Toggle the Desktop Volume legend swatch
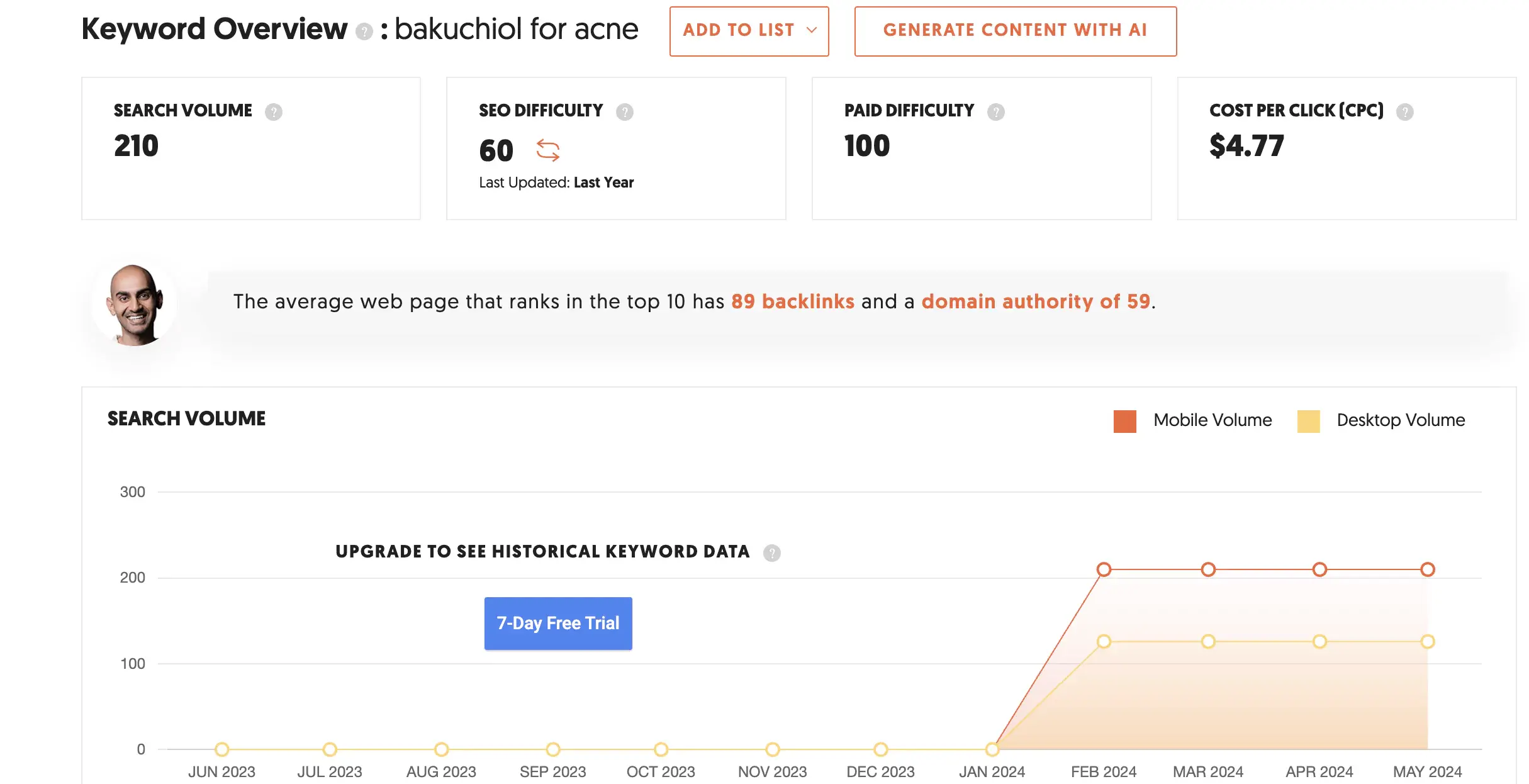The height and width of the screenshot is (784, 1529). click(x=1308, y=421)
